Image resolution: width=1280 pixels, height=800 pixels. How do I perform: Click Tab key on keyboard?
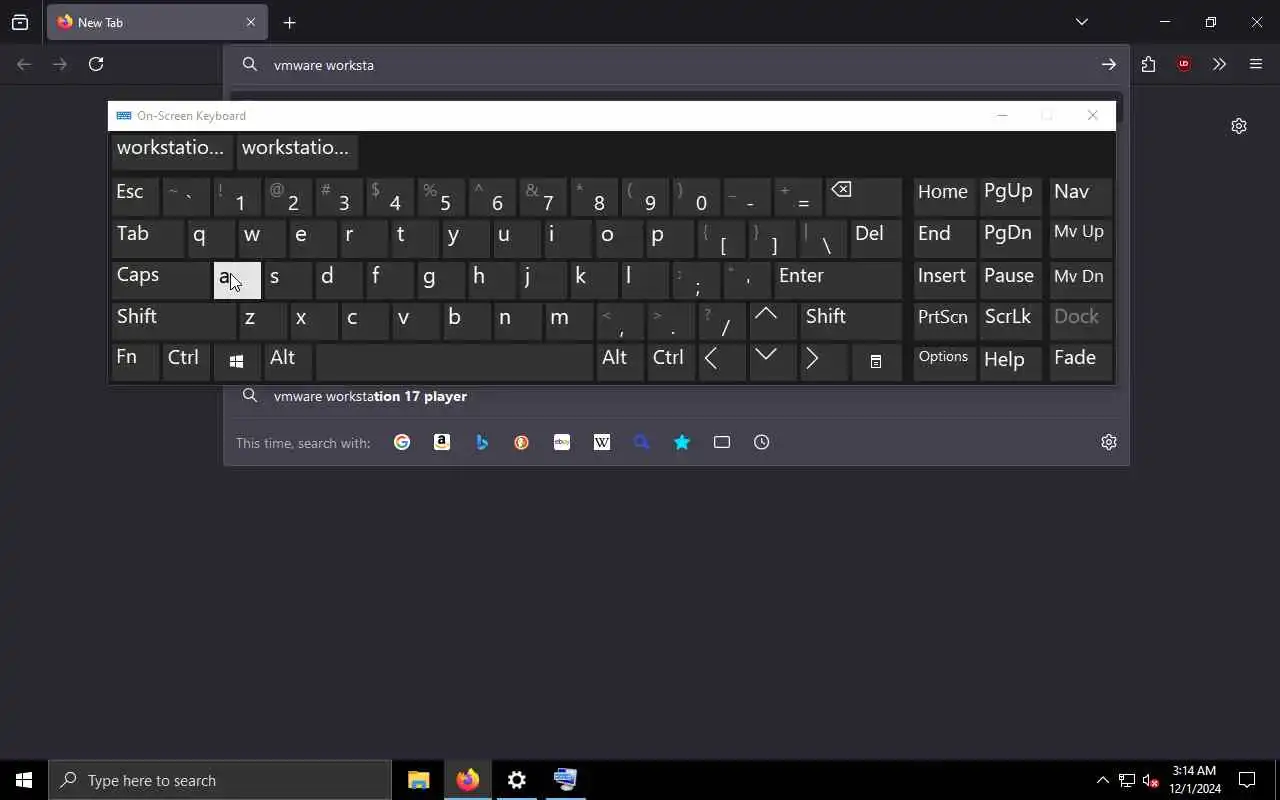[x=147, y=239]
